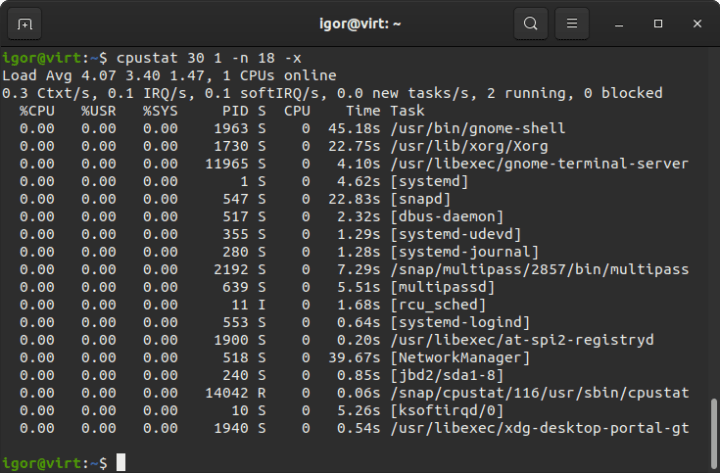This screenshot has width=720, height=473.
Task: Click /usr/lib/xorg/Xorg task name
Action: click(469, 146)
